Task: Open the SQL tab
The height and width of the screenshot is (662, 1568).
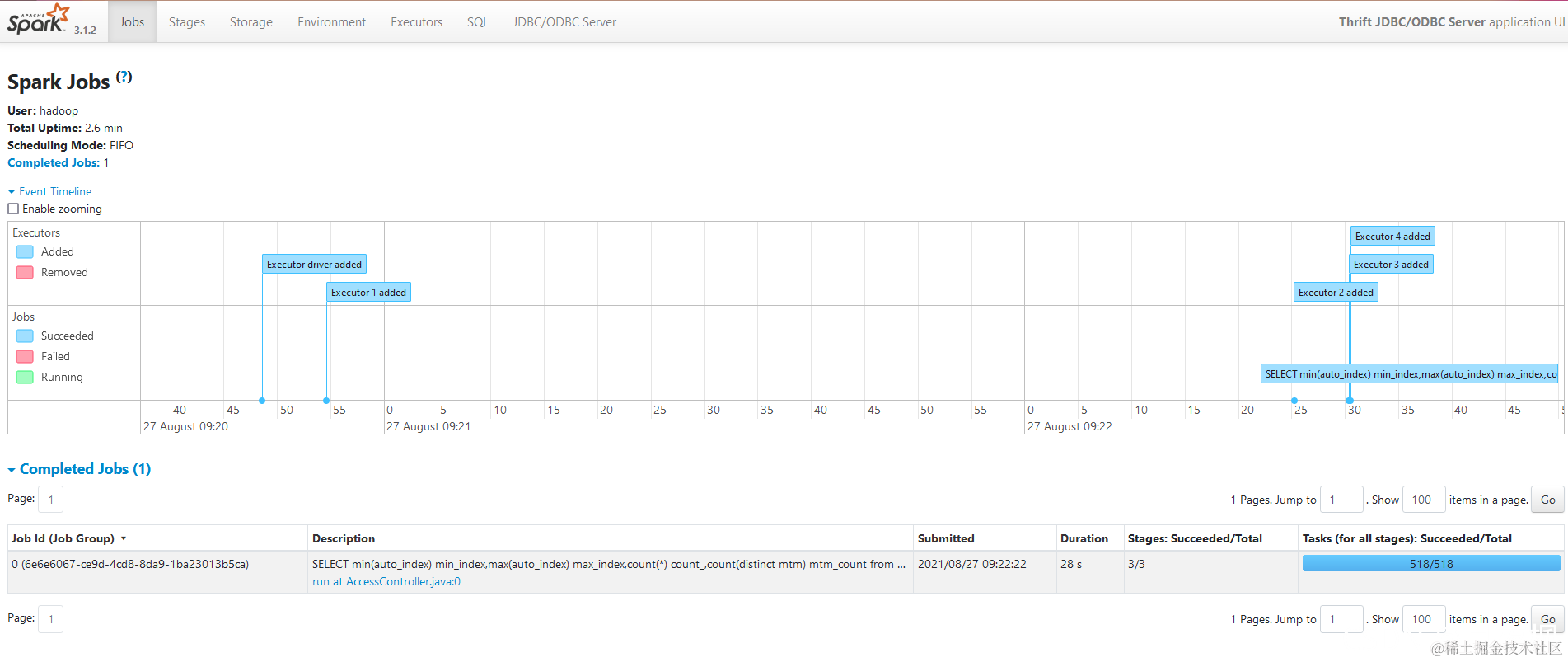Action: 478,22
